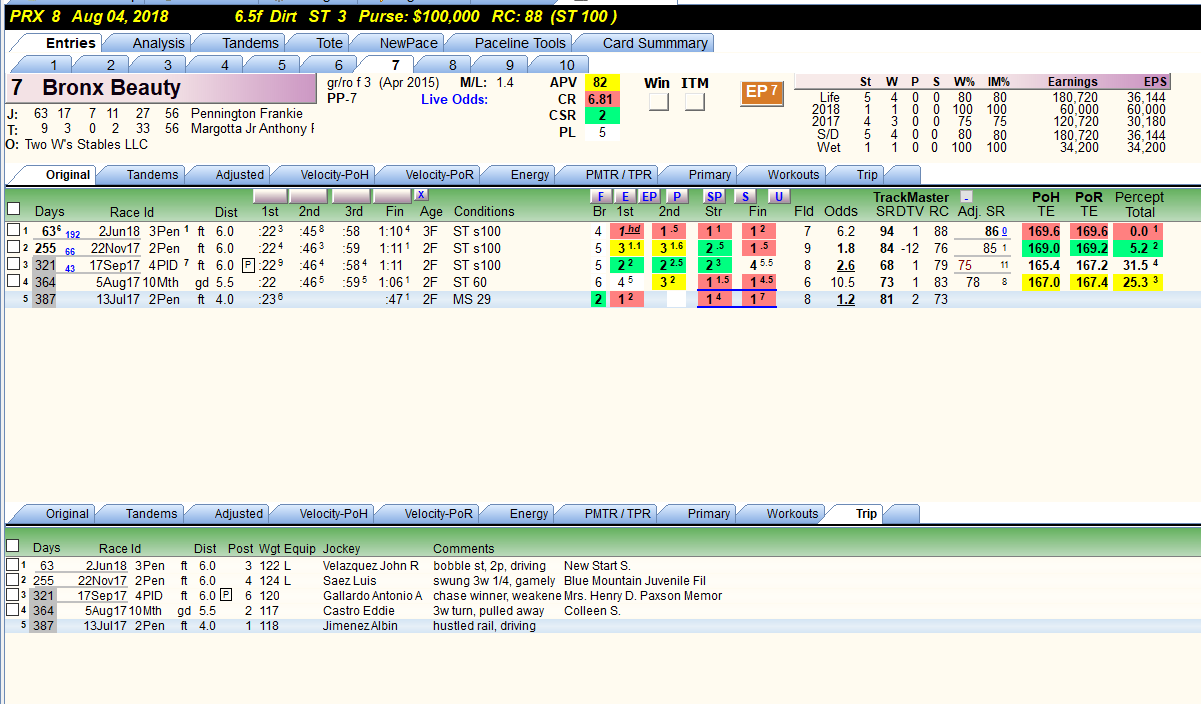Viewport: 1201px width, 704px height.
Task: Check the 2Jun18 paceline row checkbox
Action: click(13, 231)
